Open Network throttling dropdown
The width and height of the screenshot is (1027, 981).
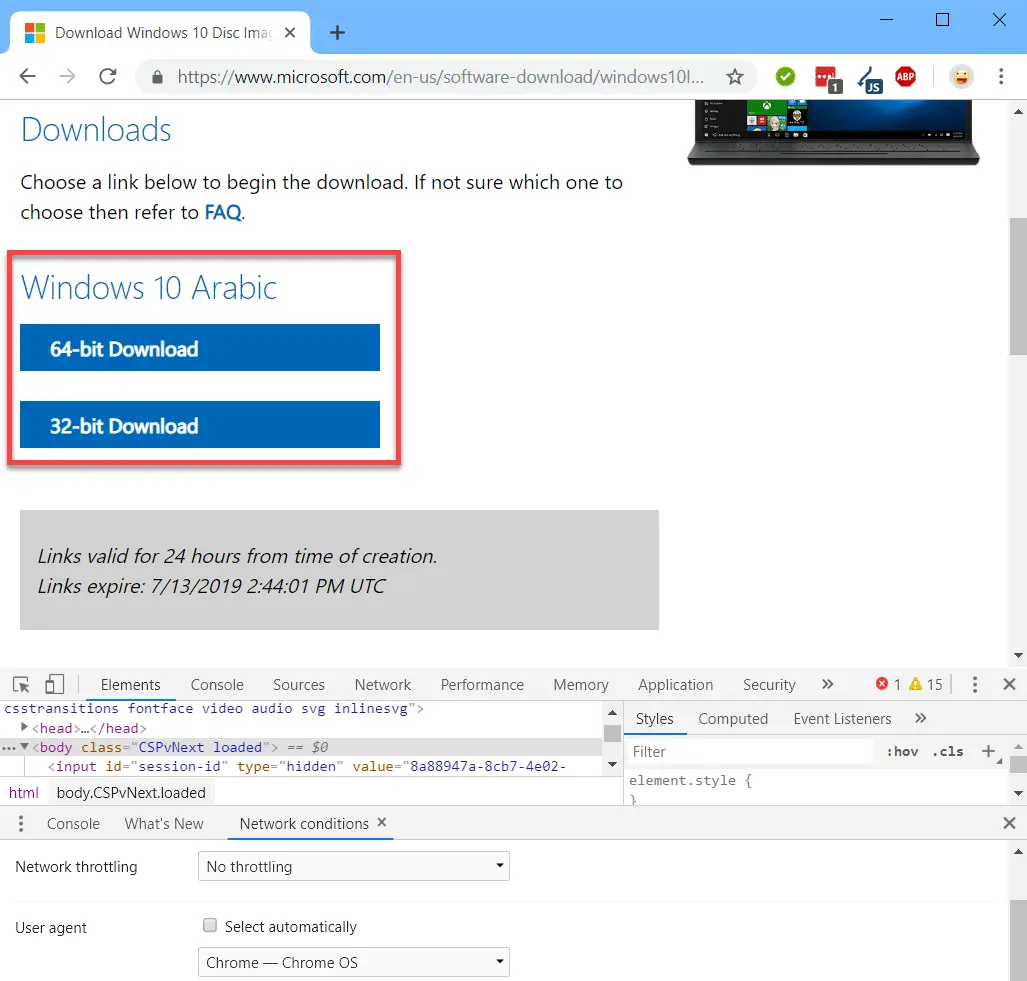point(354,866)
